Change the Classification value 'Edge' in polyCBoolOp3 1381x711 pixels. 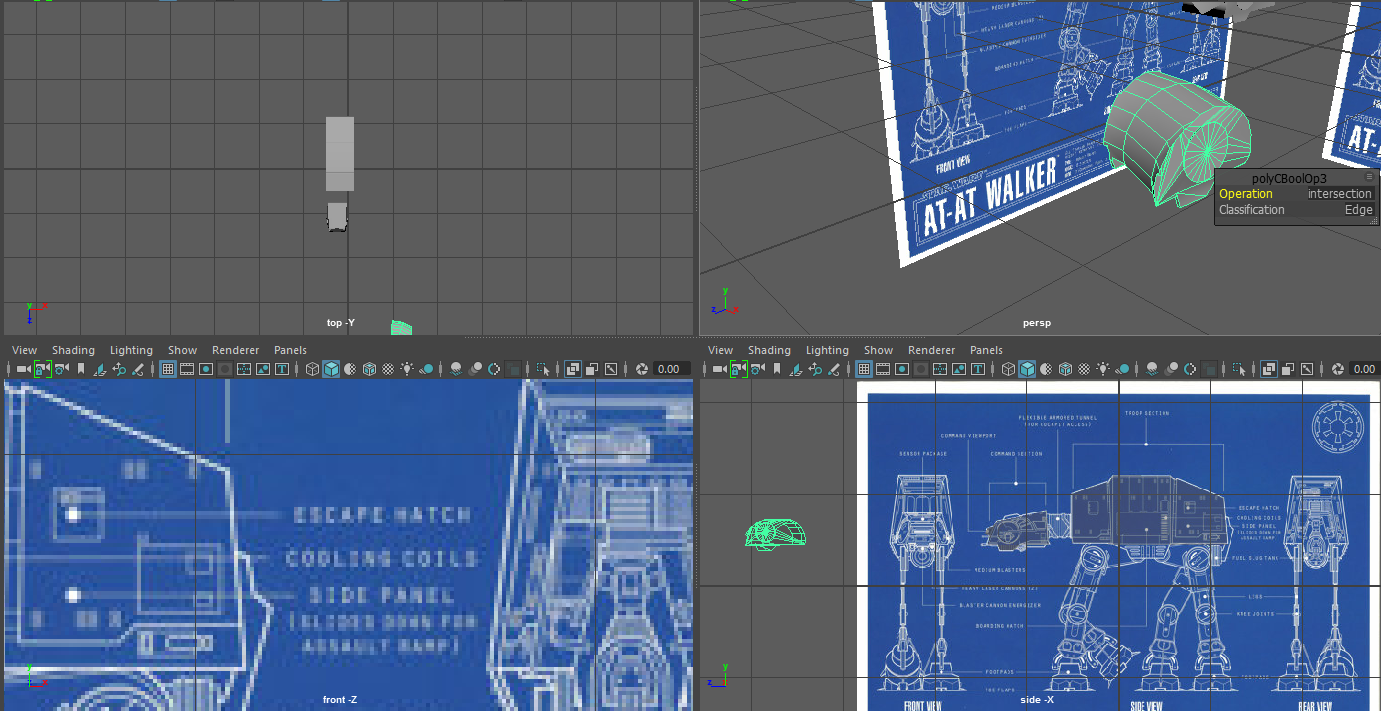tap(1358, 210)
